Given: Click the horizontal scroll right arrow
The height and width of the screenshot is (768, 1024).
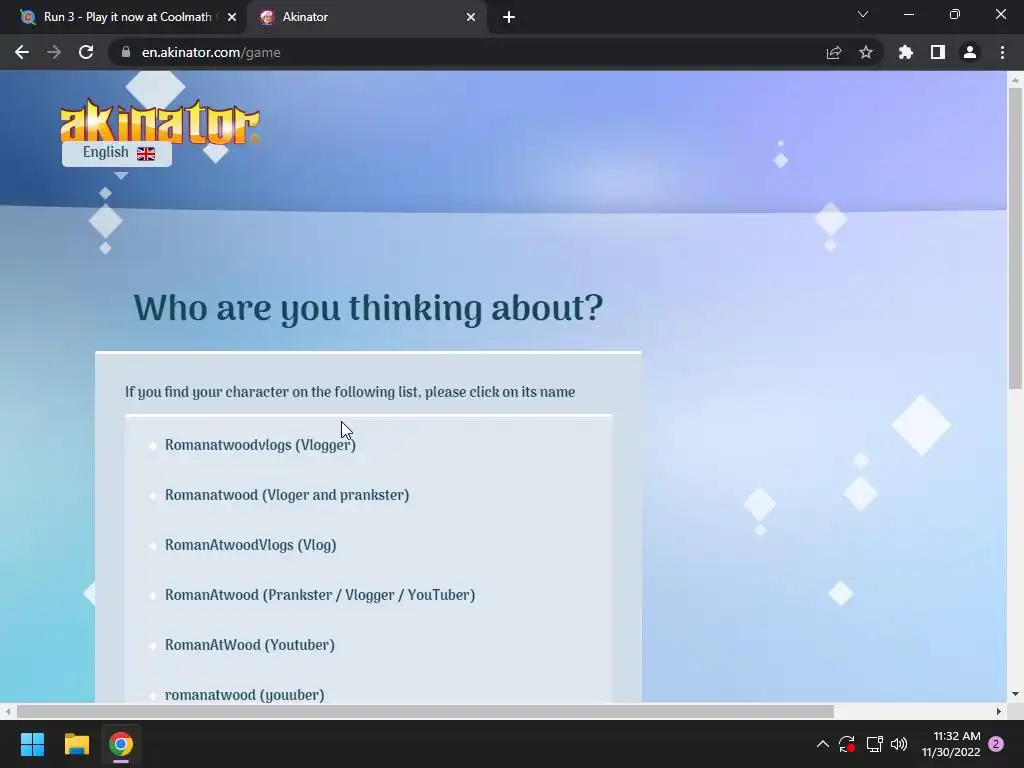Looking at the screenshot, I should (x=999, y=711).
